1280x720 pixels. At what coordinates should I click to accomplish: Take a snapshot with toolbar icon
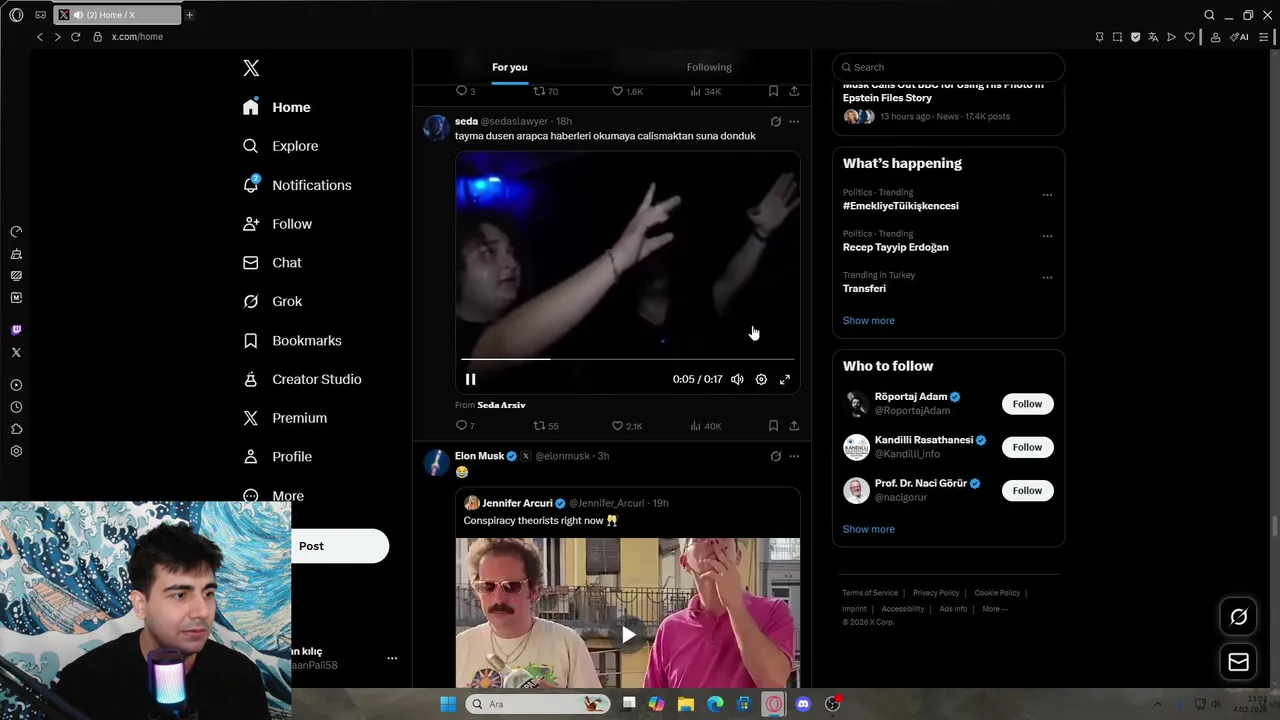point(1117,37)
